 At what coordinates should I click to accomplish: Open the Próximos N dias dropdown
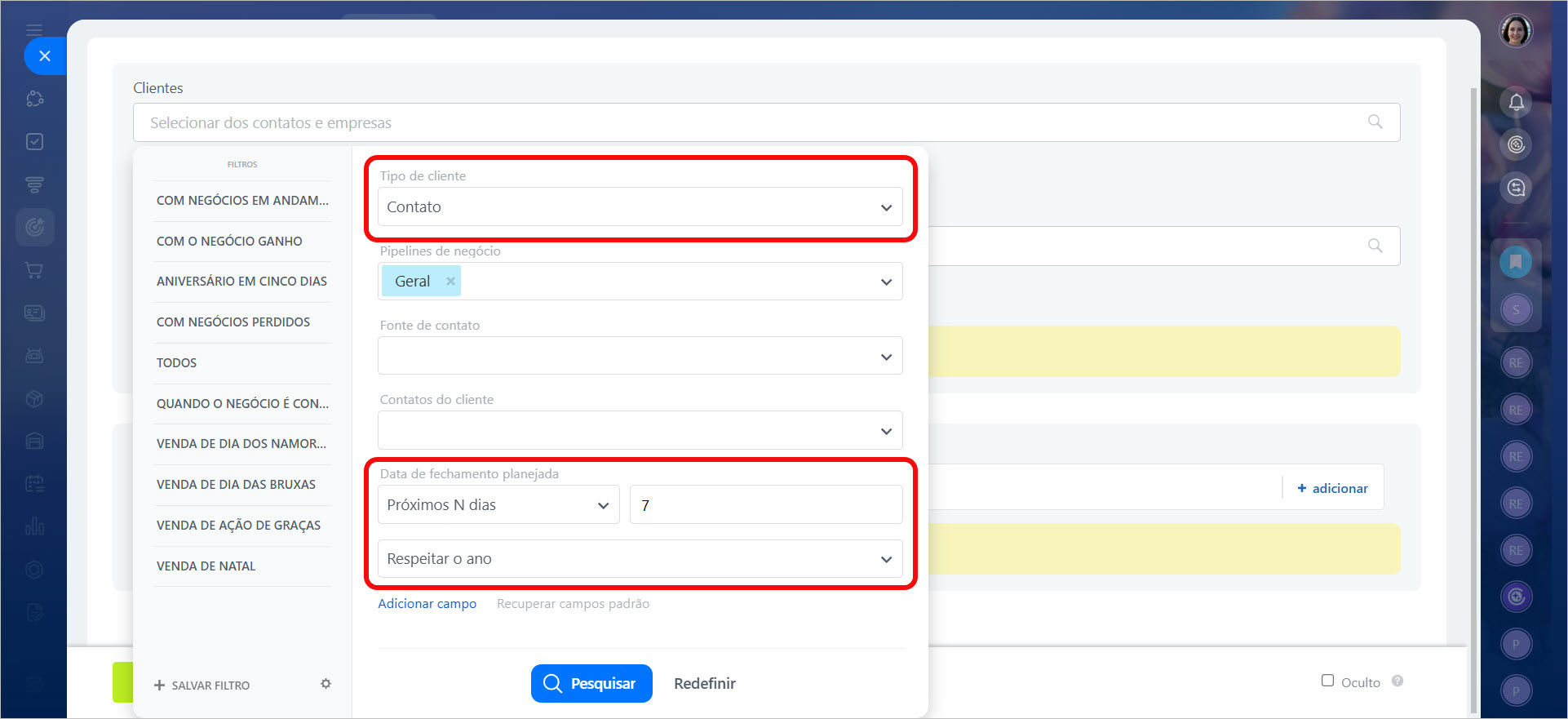(498, 504)
